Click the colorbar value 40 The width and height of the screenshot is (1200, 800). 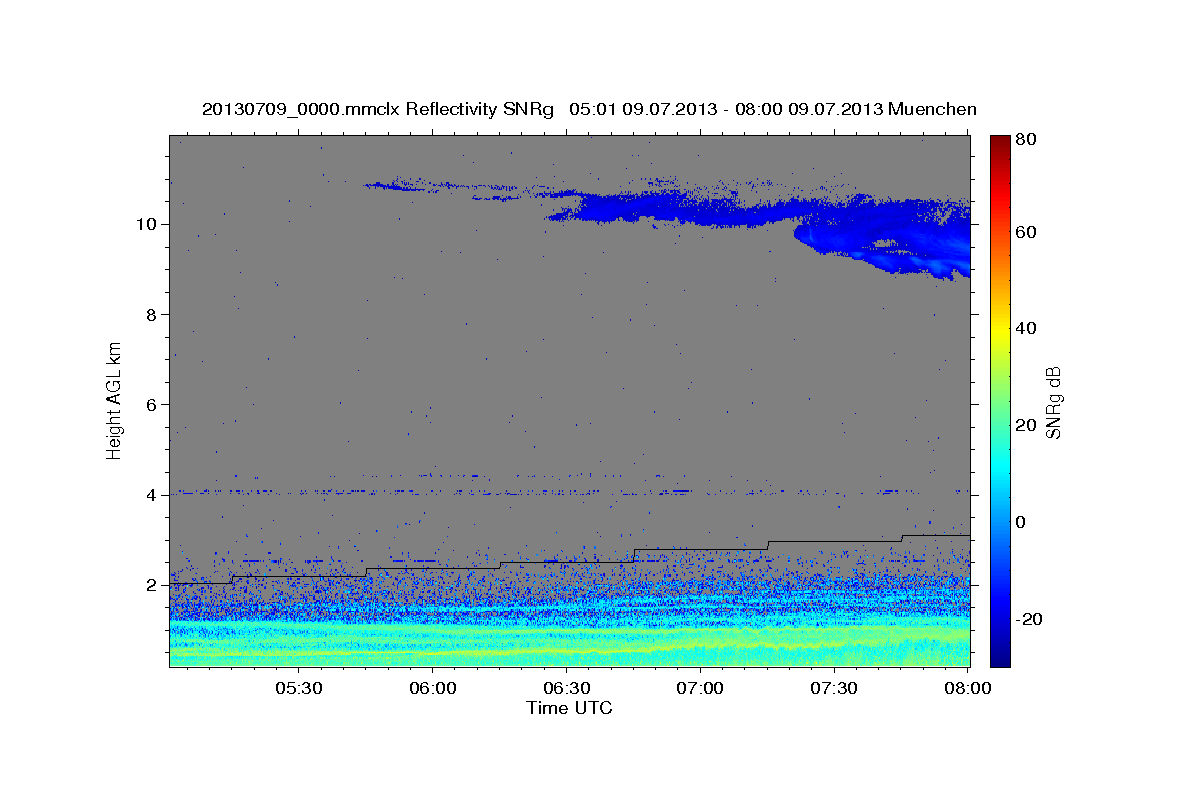coord(1025,328)
